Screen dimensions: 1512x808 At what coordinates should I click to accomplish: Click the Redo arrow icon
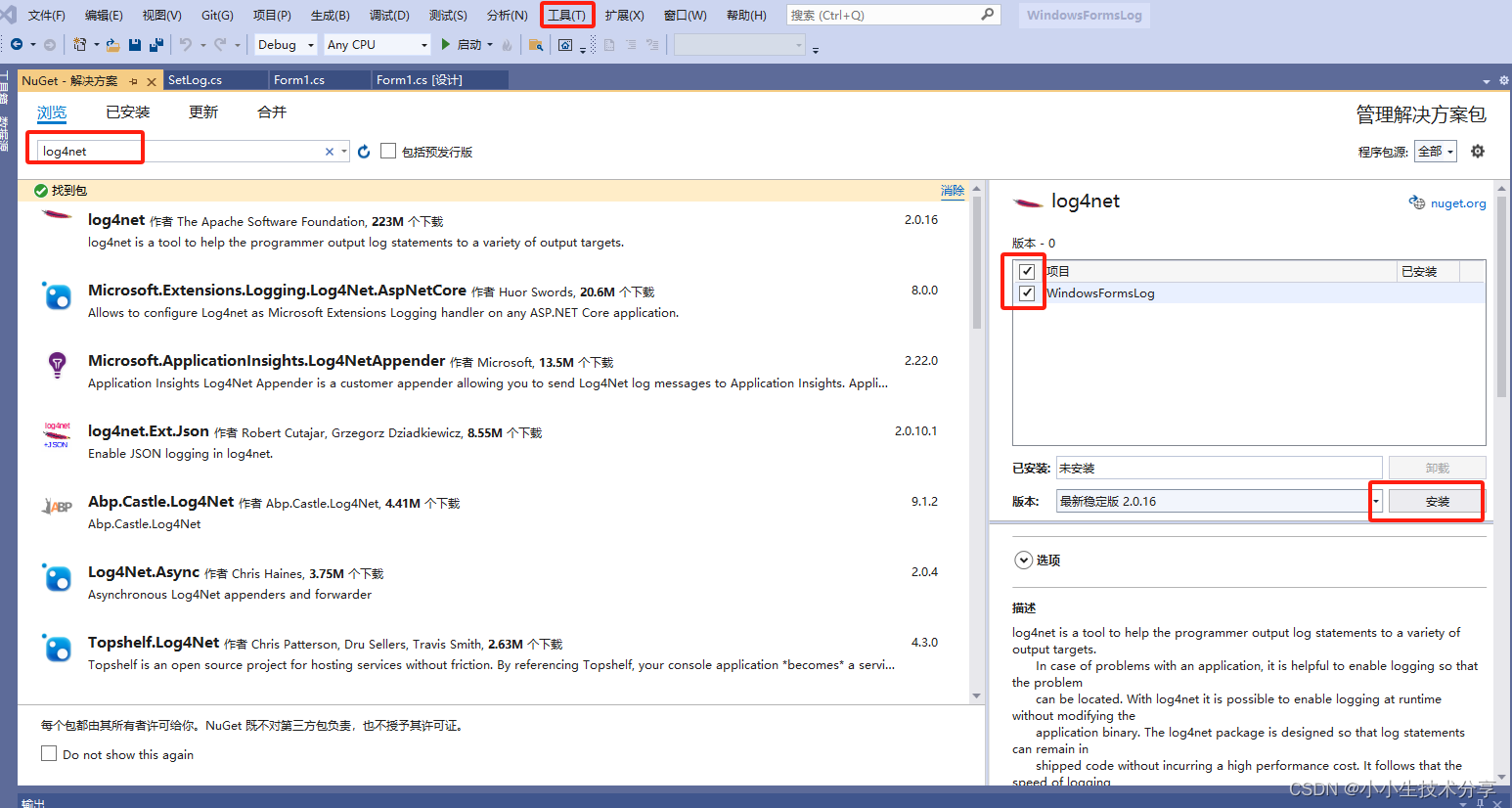tap(220, 44)
